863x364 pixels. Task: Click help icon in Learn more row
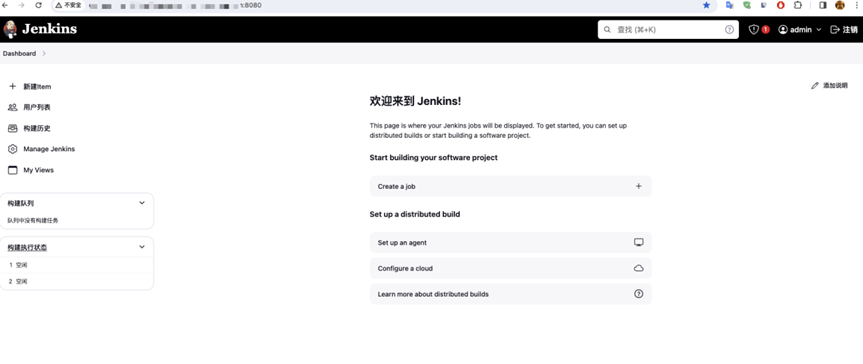[x=638, y=294]
